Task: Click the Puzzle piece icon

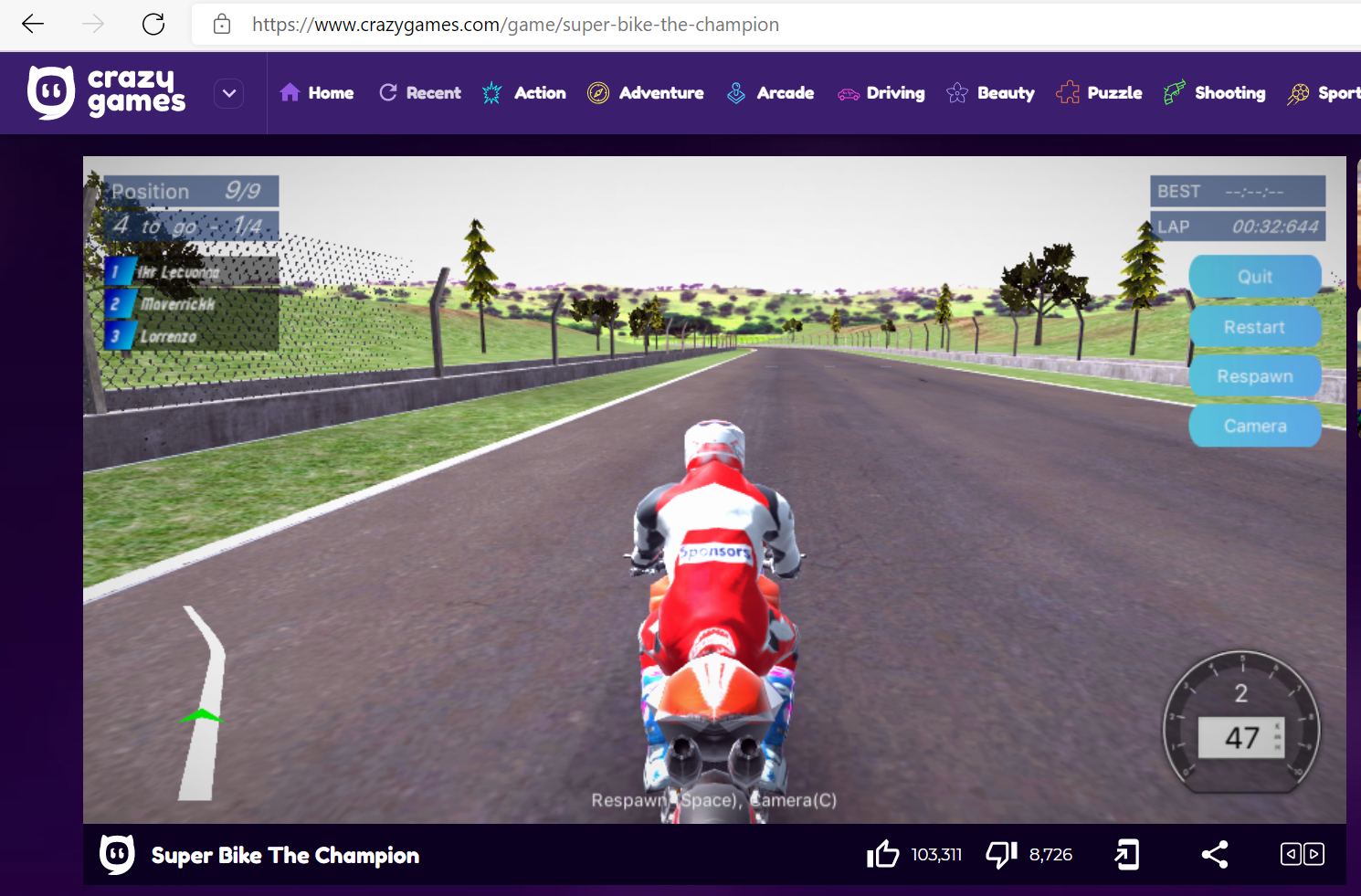Action: coord(1067,92)
